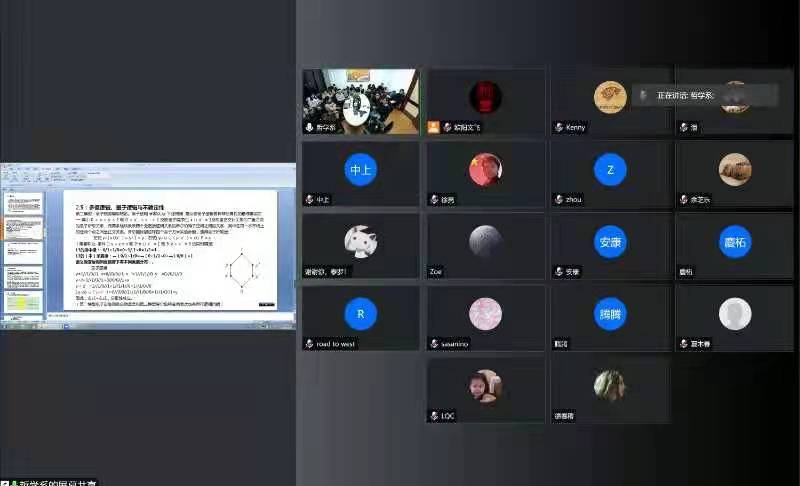Click the orange host badge icon

tap(434, 128)
